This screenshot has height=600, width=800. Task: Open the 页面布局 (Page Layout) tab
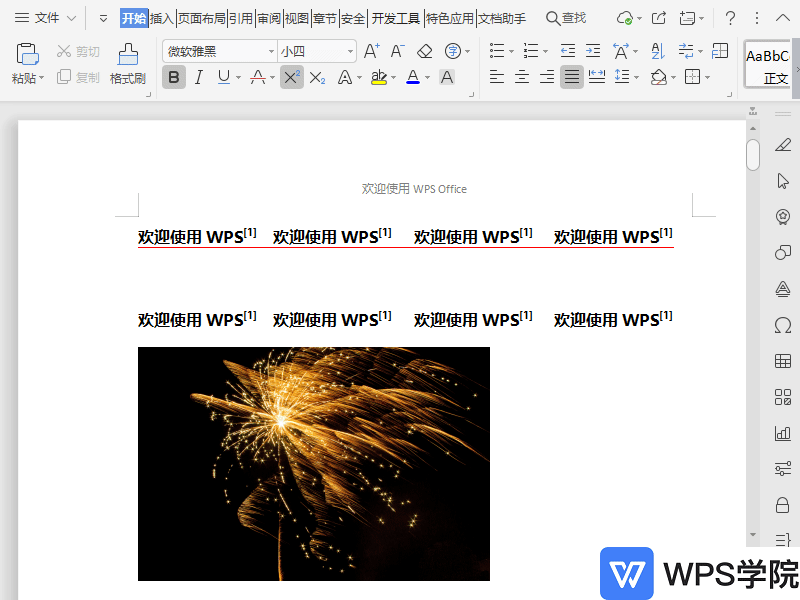pyautogui.click(x=201, y=18)
